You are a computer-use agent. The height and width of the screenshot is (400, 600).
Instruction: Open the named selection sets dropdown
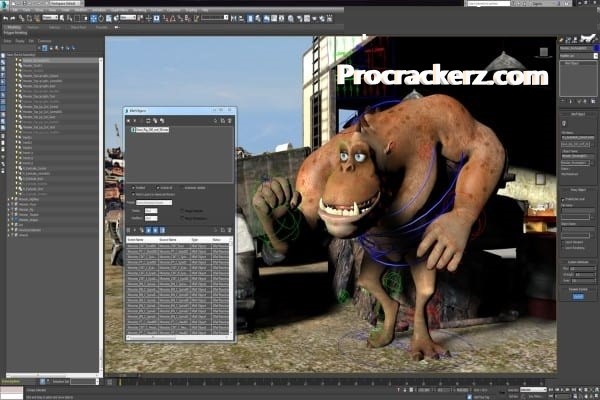[x=215, y=18]
